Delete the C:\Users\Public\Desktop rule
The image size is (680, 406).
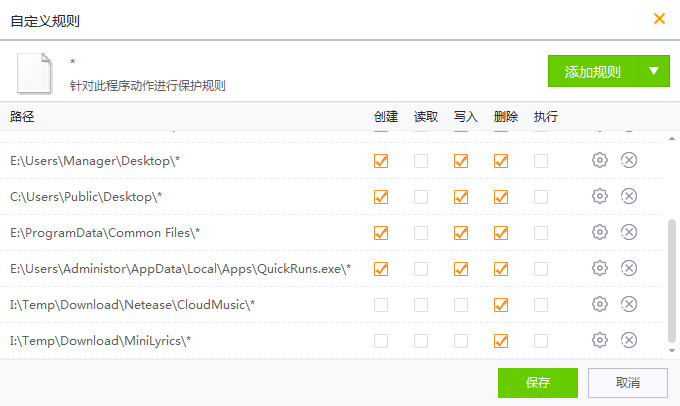click(629, 196)
